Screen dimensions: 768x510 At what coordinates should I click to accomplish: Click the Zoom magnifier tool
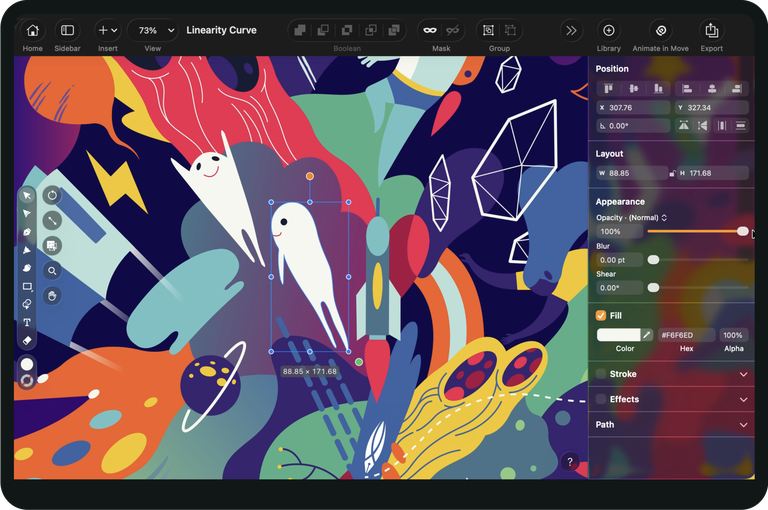pos(52,270)
